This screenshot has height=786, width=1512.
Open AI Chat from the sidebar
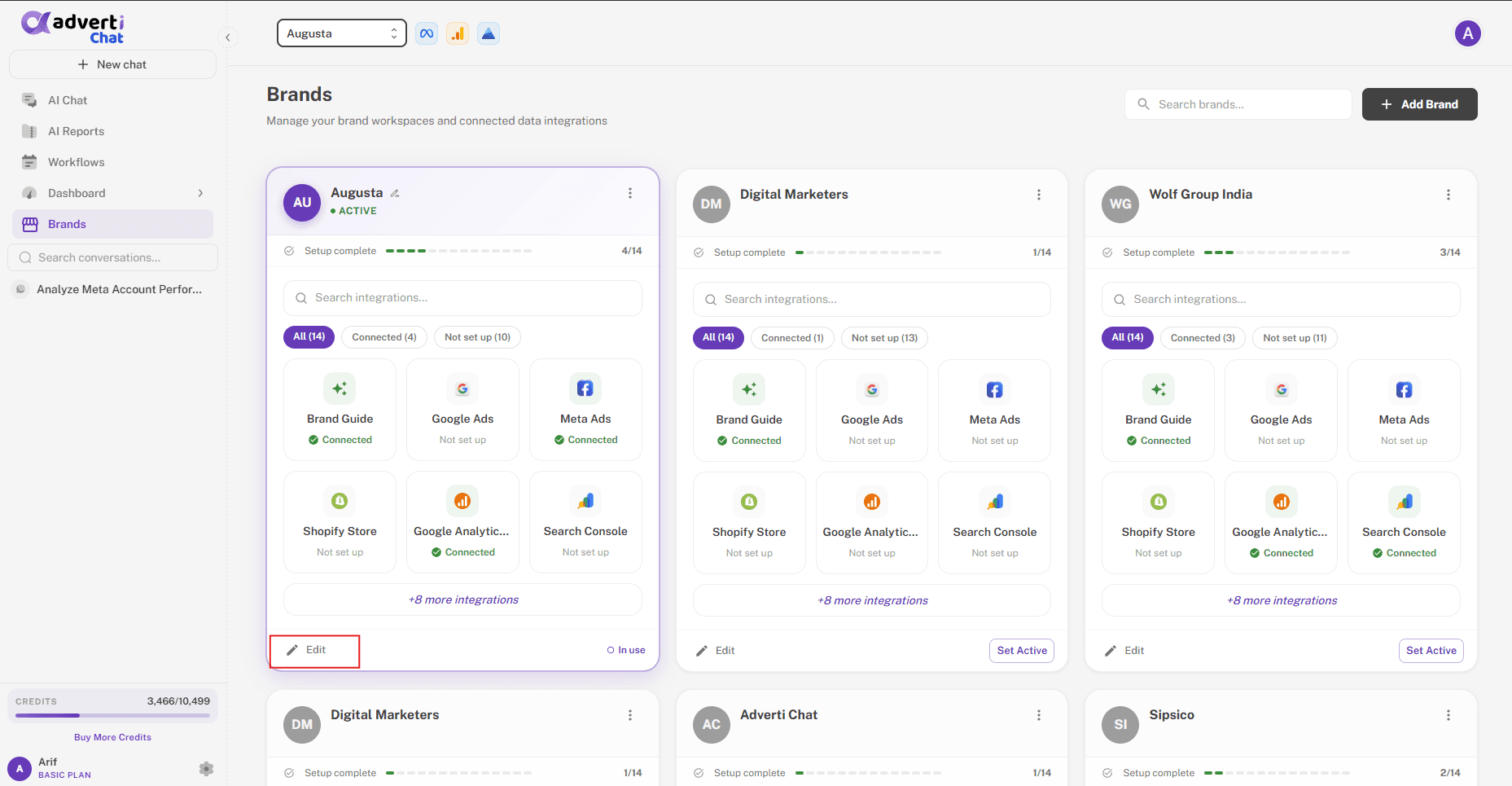(x=112, y=100)
